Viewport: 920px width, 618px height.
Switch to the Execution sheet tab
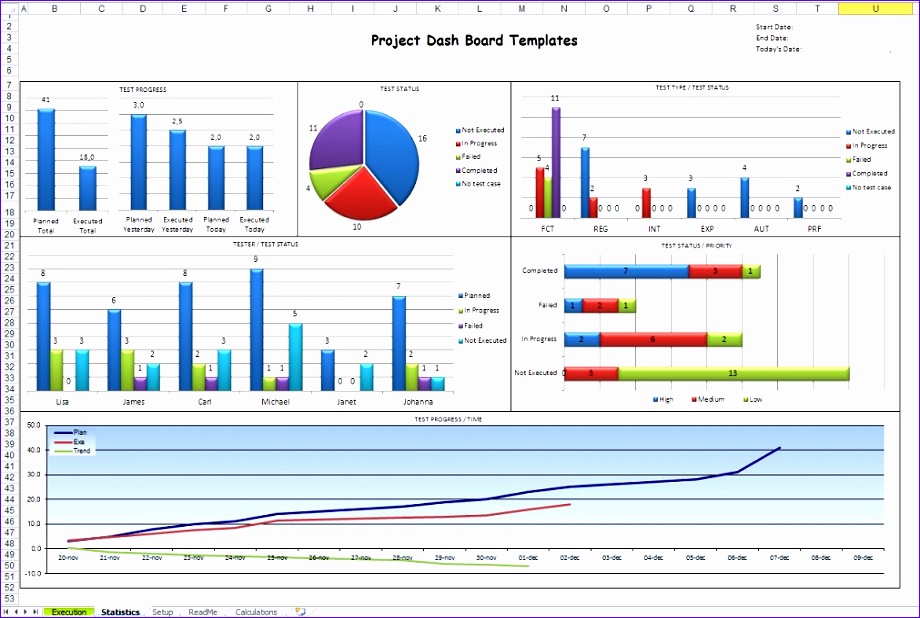tap(68, 611)
